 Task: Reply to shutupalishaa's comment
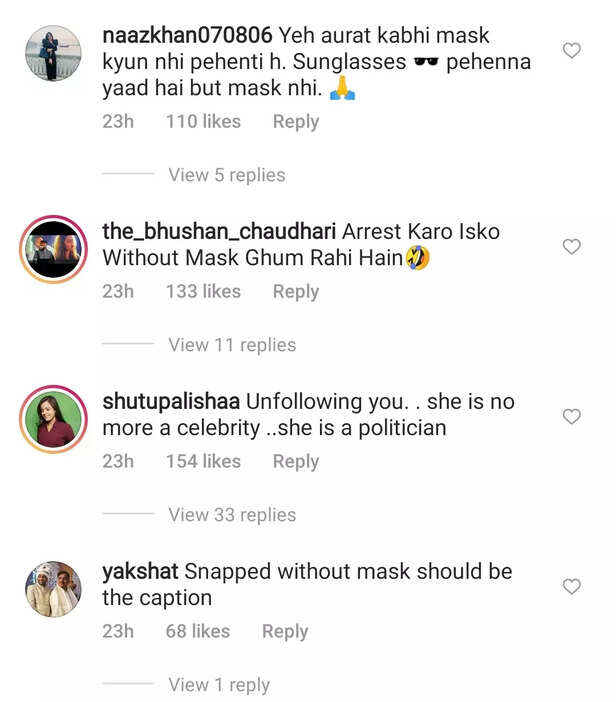pyautogui.click(x=295, y=462)
